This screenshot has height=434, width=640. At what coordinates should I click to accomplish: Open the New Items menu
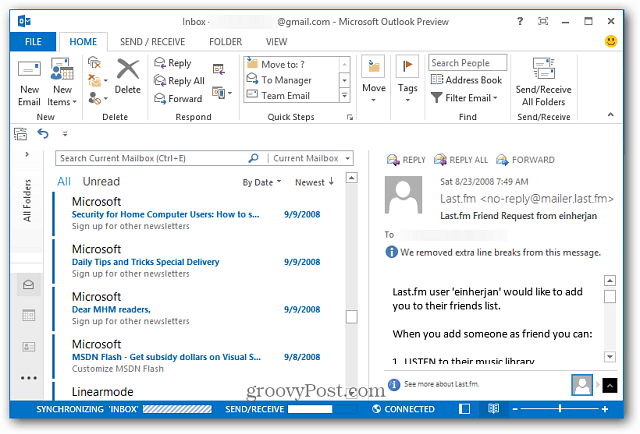pos(62,83)
